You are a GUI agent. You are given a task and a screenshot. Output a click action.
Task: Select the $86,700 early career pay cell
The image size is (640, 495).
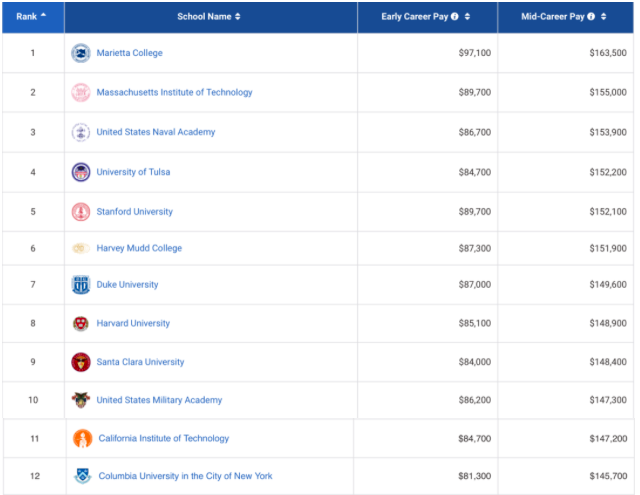pos(428,132)
